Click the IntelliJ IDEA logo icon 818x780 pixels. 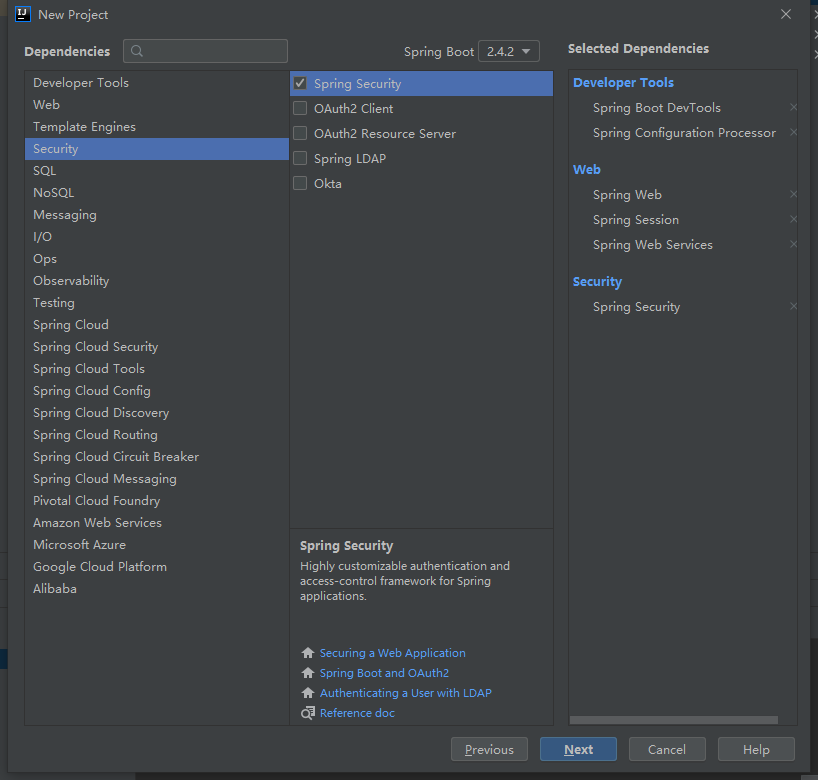click(x=22, y=14)
